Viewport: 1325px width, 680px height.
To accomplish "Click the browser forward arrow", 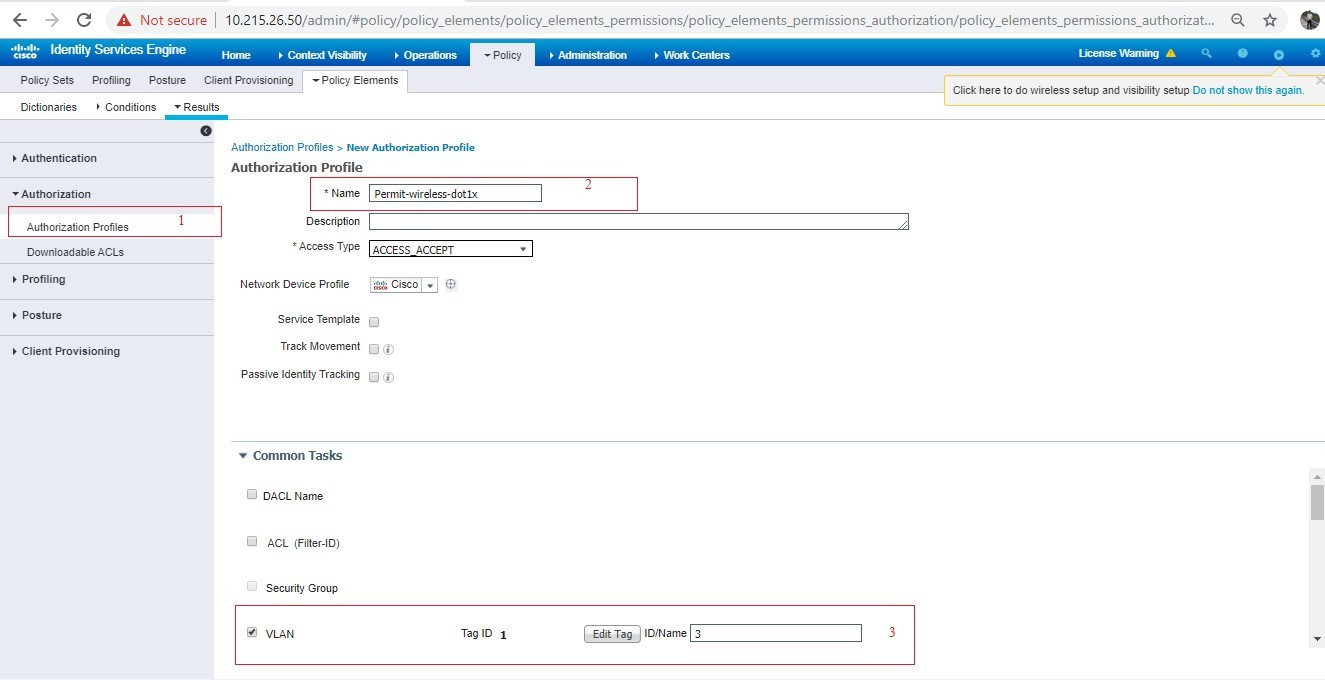I will click(52, 20).
